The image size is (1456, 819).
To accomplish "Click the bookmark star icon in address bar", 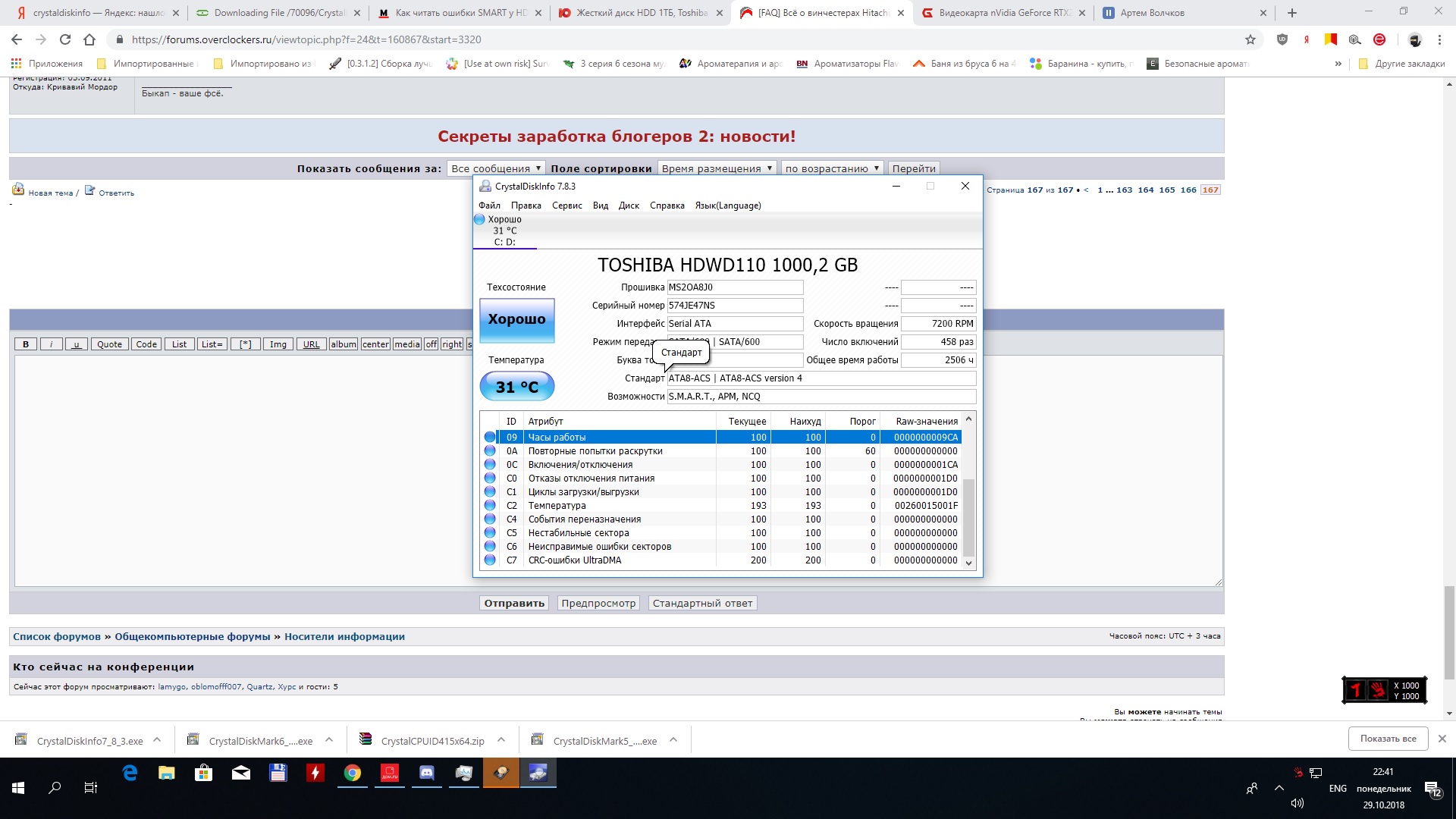I will pos(1250,39).
